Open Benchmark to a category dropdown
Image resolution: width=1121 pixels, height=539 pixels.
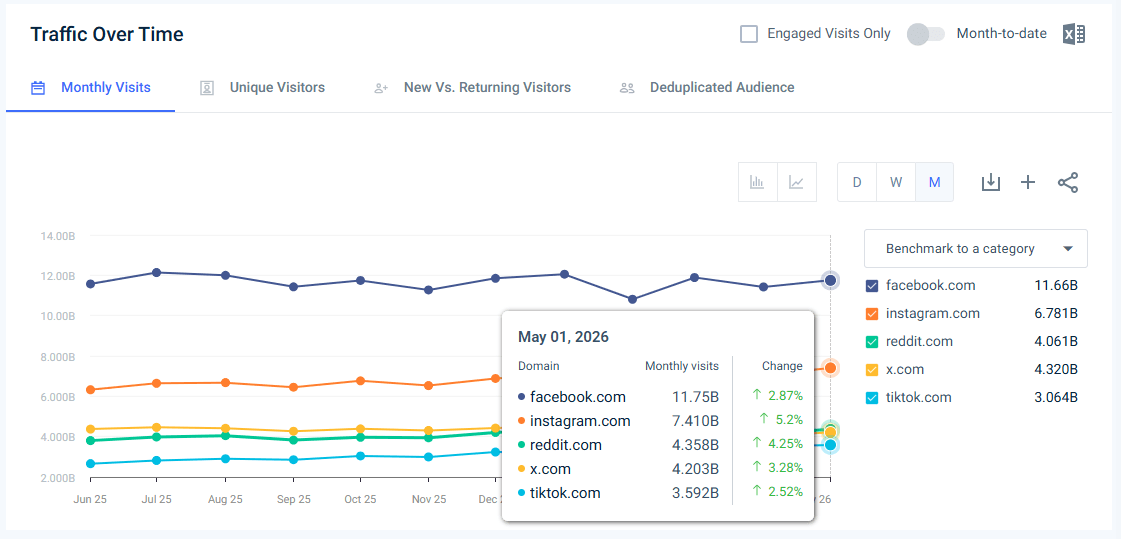tap(975, 249)
